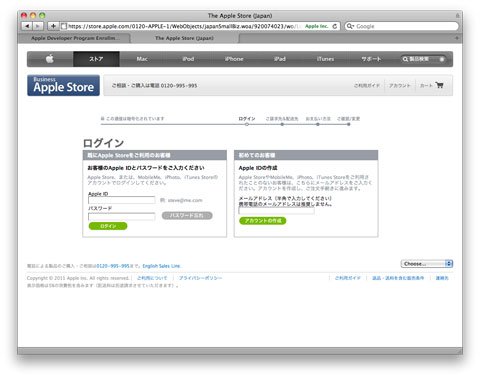Open the rightmost contact link in the footer

(442, 278)
